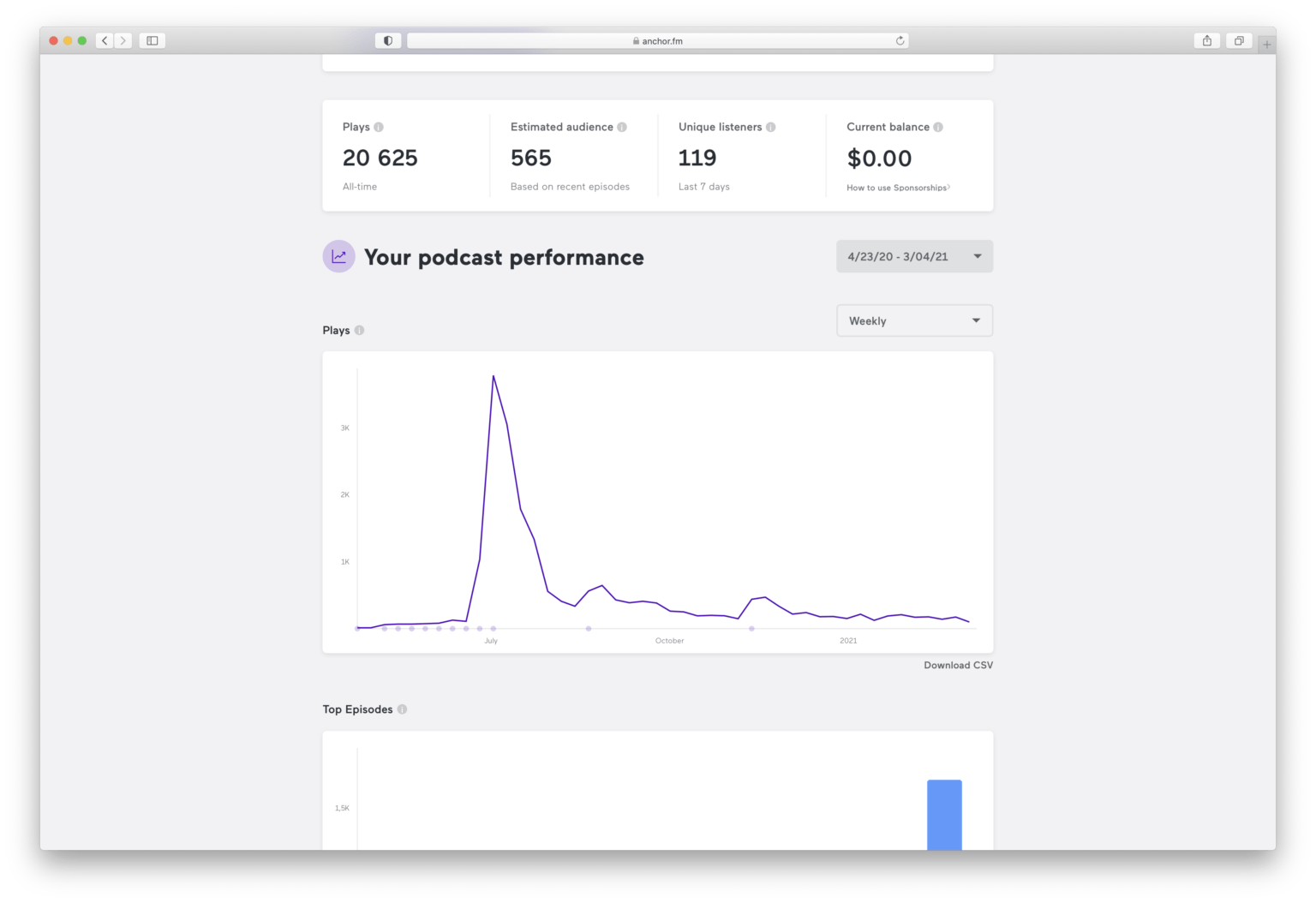The image size is (1316, 903).
Task: Open the date range dropdown 4/23/20 - 3/04/21
Action: 914,256
